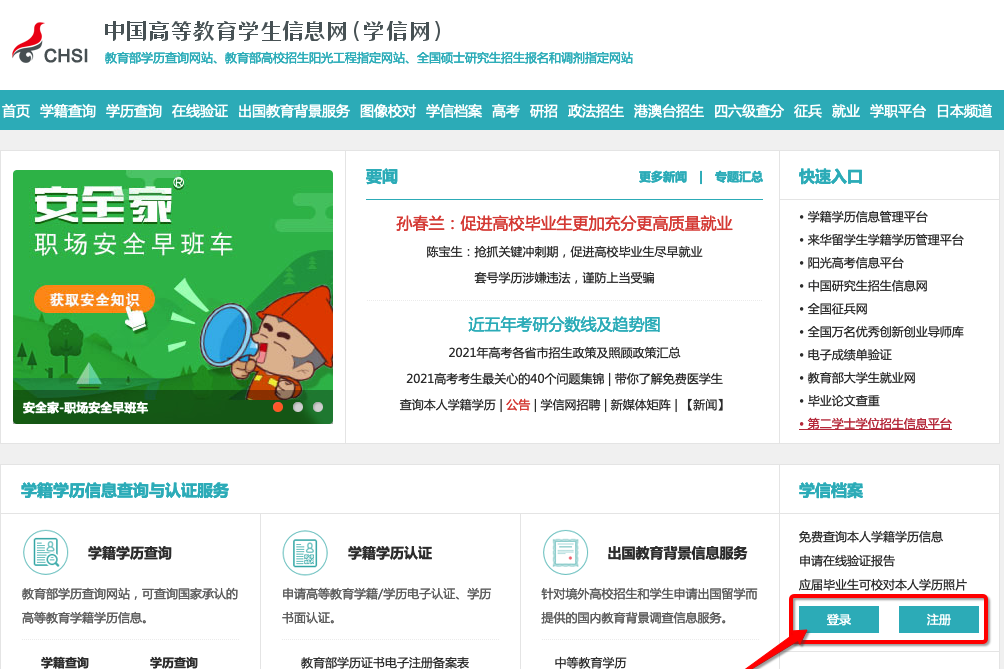Image resolution: width=1004 pixels, height=669 pixels.
Task: Open the 征兵 nav item
Action: pos(807,111)
